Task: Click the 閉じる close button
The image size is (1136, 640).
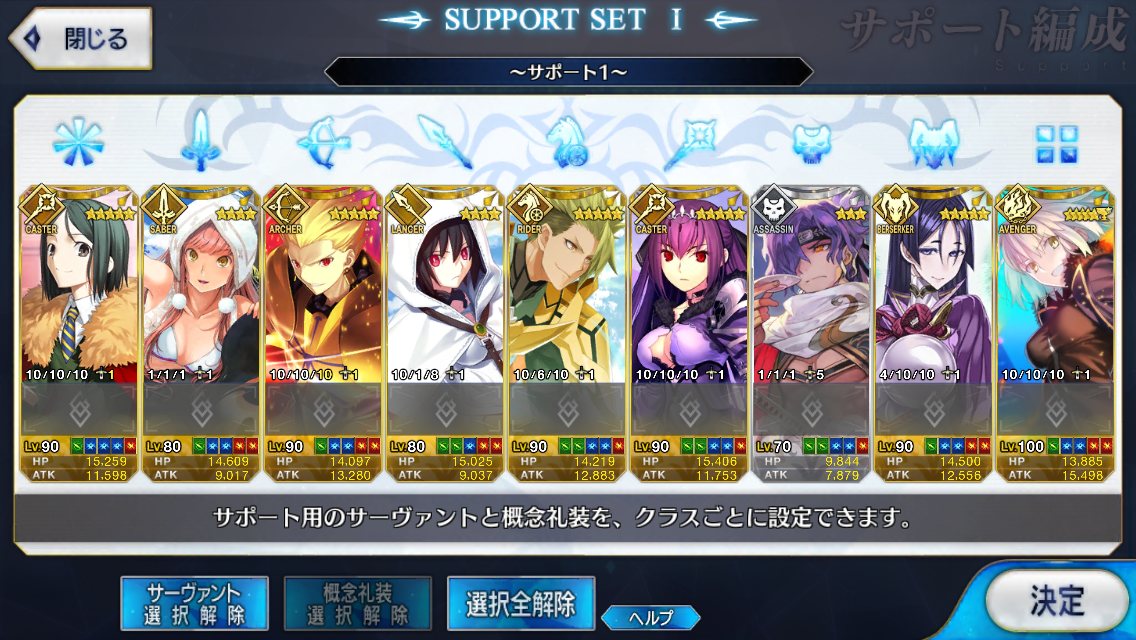Action: (80, 38)
